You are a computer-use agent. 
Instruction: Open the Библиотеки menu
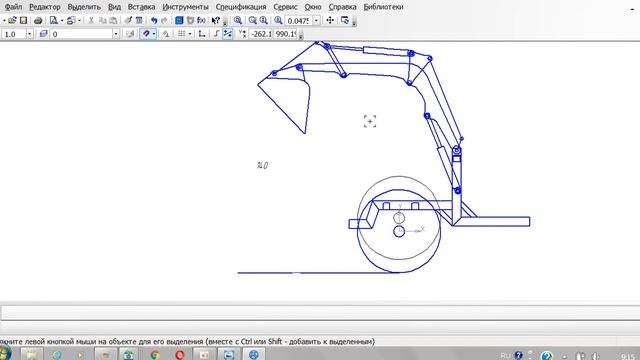(x=383, y=7)
